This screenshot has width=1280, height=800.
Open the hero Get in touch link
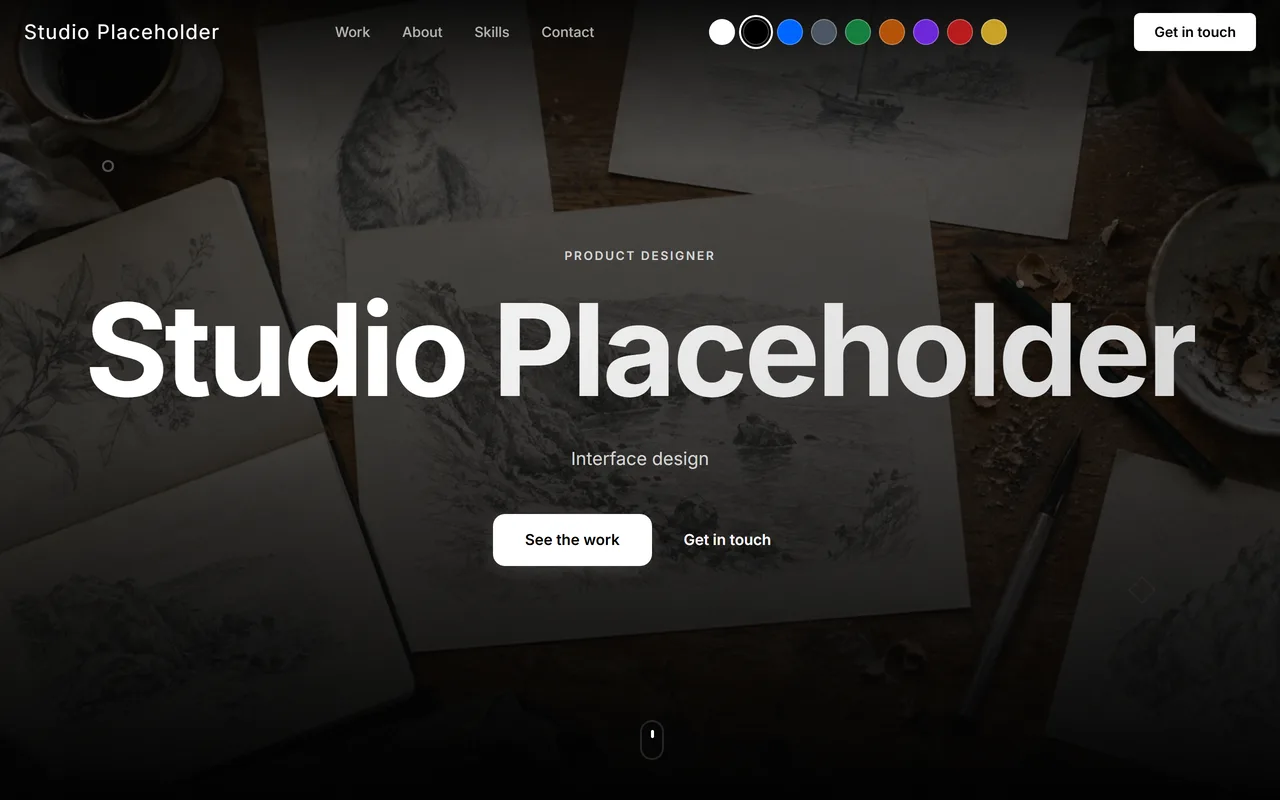click(727, 540)
